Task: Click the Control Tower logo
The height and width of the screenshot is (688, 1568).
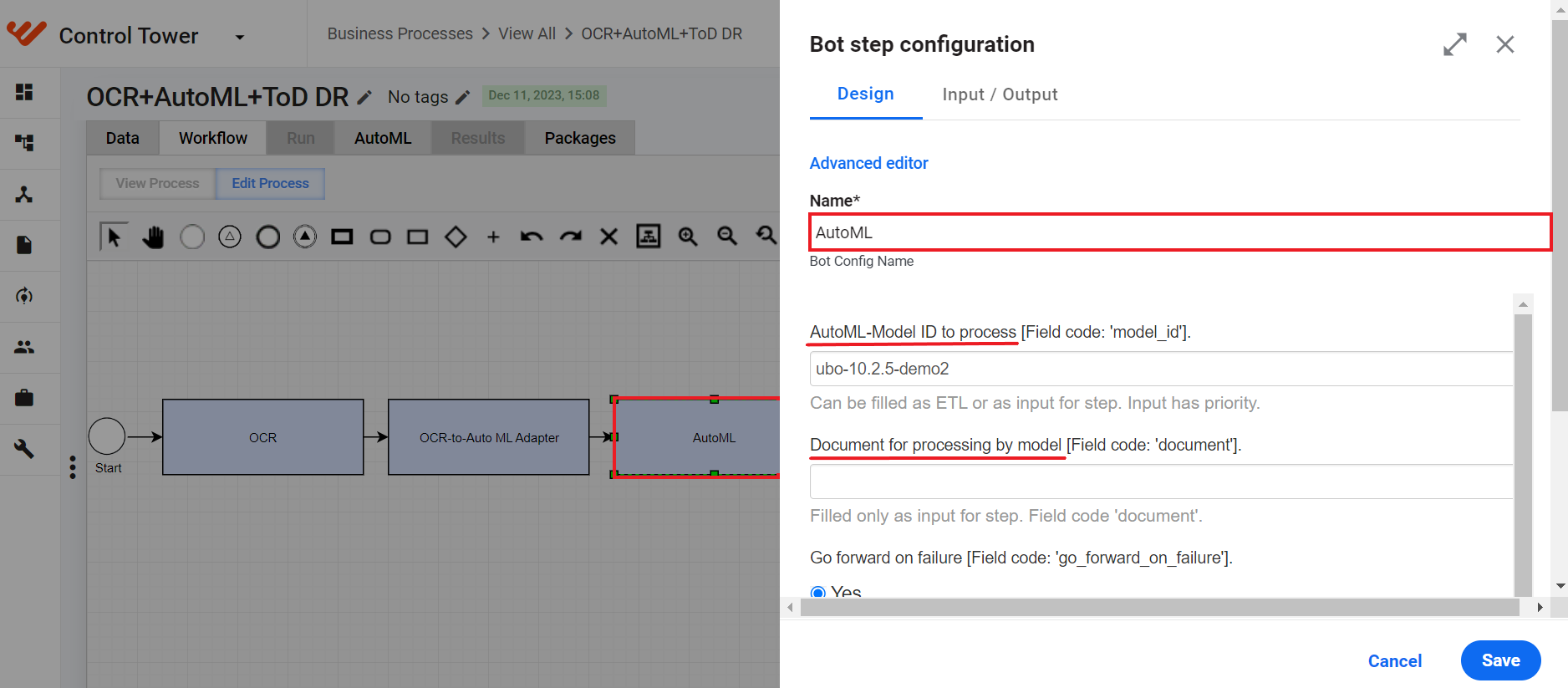Action: [27, 33]
